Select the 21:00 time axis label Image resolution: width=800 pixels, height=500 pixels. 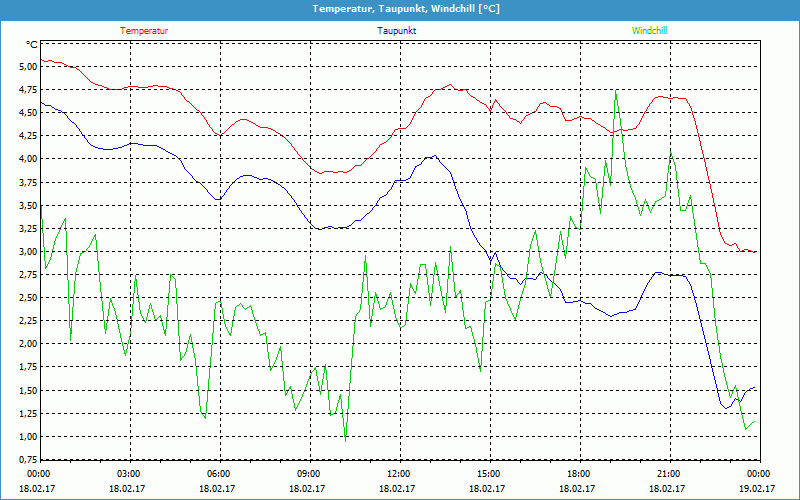pos(668,474)
